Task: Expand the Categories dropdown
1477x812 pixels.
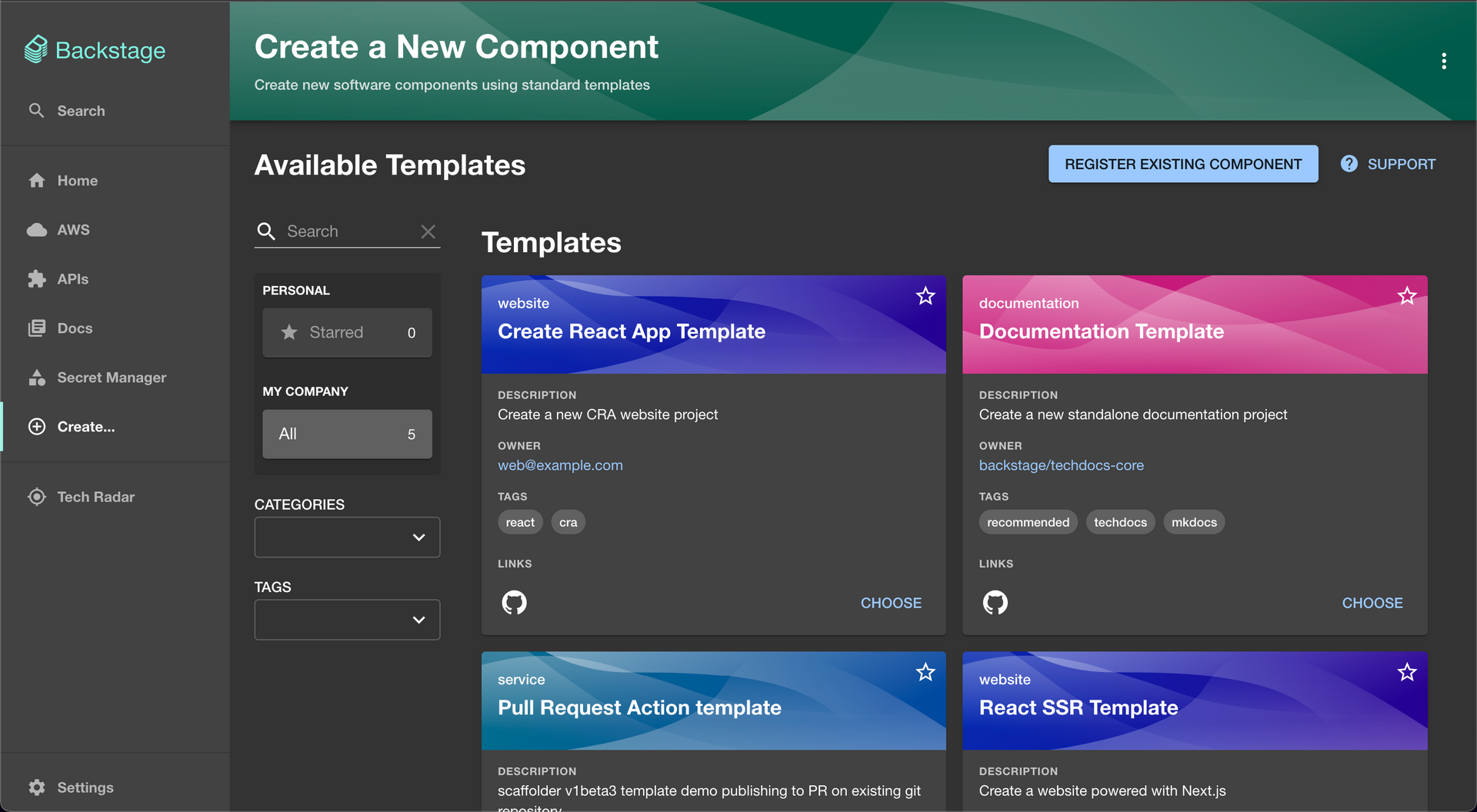Action: coord(347,537)
